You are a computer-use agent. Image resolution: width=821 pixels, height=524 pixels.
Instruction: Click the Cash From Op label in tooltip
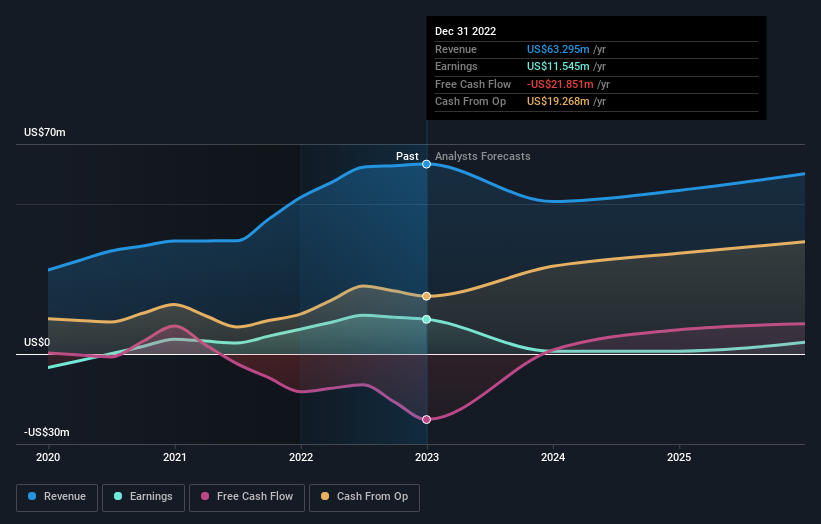[470, 102]
